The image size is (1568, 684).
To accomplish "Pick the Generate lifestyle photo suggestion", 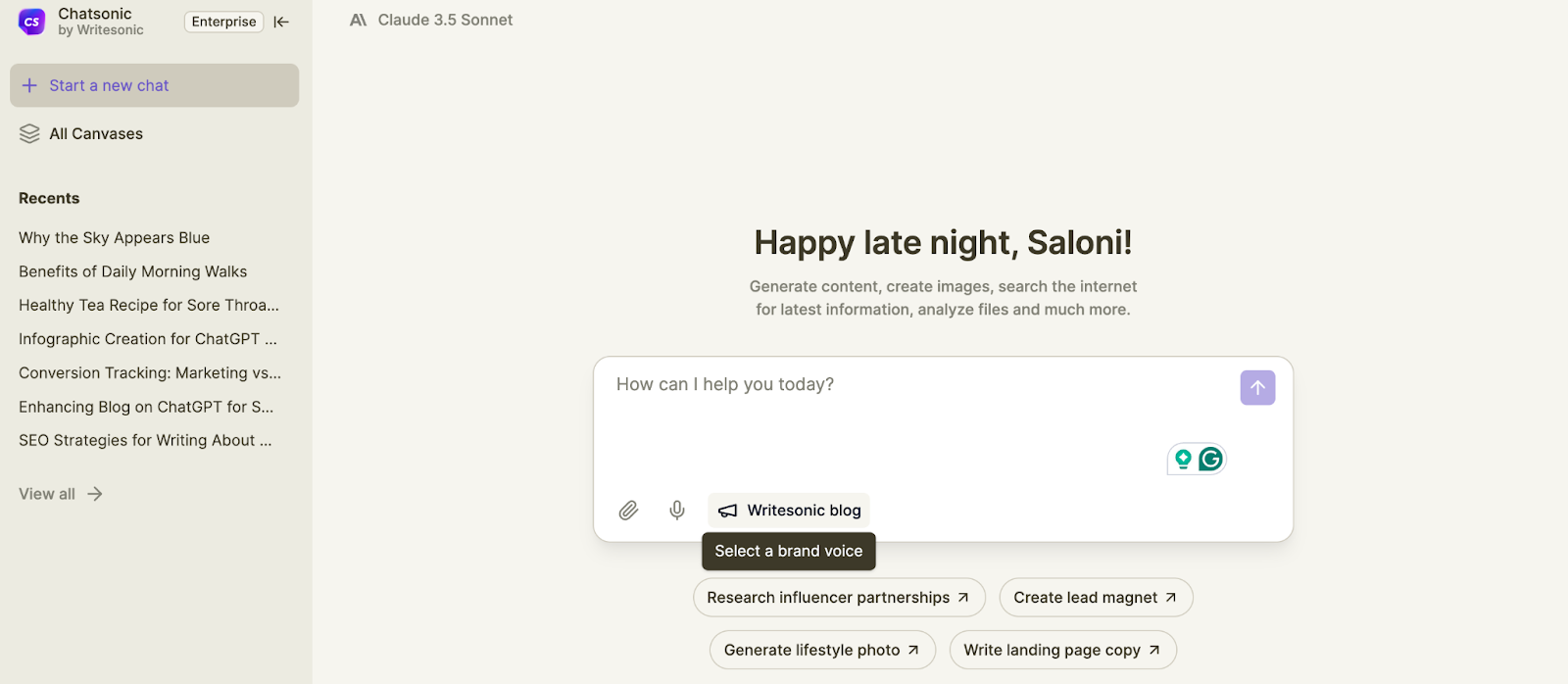I will pyautogui.click(x=822, y=650).
